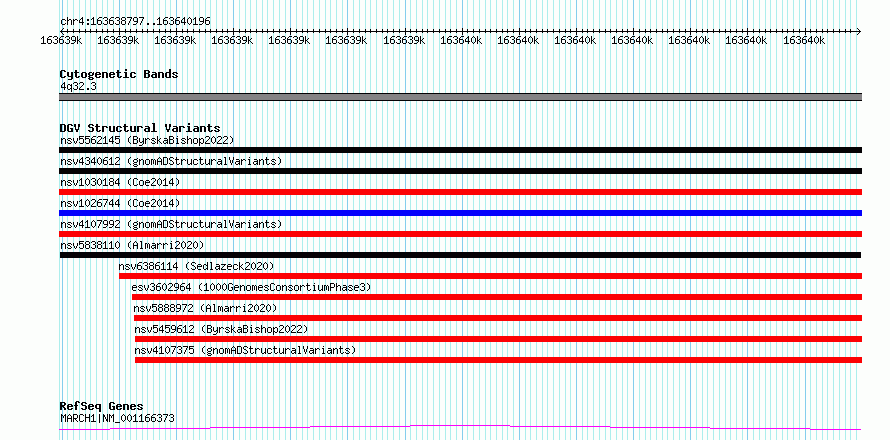Select the red bar under nsv1030184

point(460,192)
